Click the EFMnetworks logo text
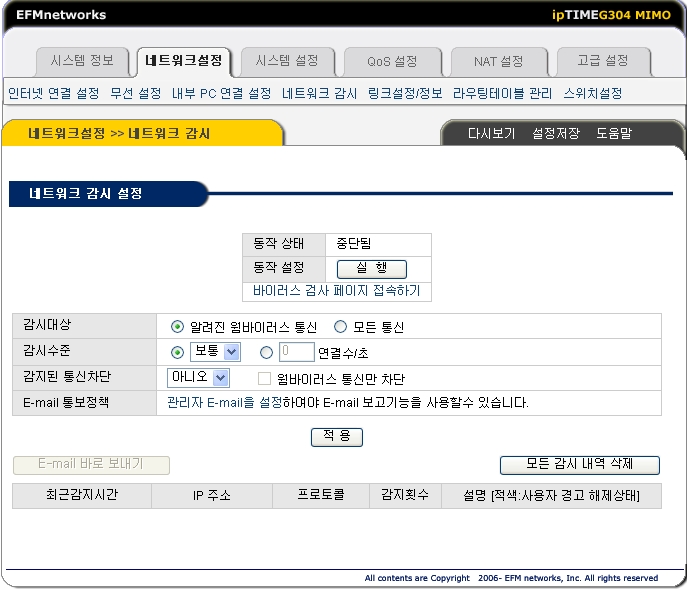Screen dimensions: 687x589 tap(61, 14)
